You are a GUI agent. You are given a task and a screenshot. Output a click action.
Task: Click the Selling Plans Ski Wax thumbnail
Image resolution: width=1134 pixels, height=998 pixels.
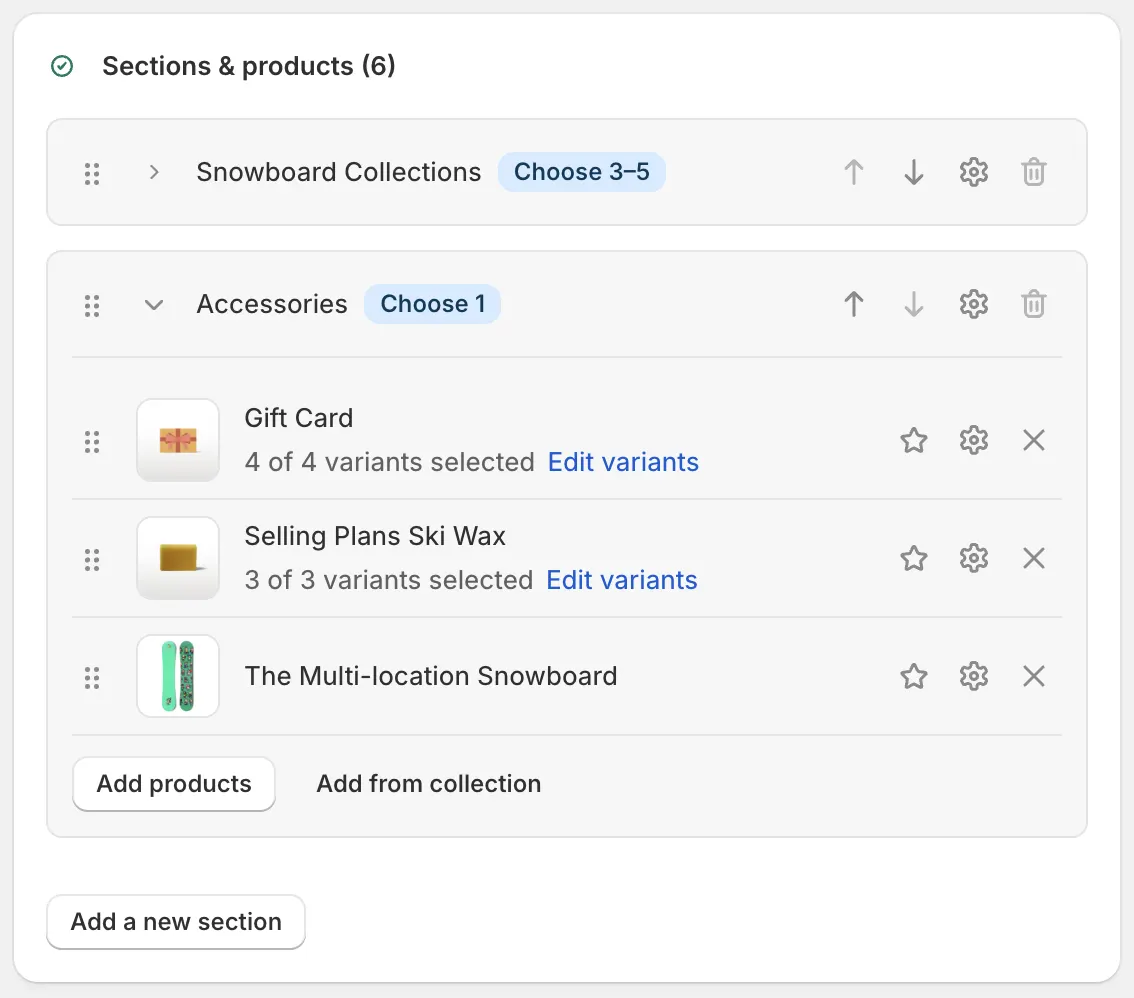click(x=178, y=558)
